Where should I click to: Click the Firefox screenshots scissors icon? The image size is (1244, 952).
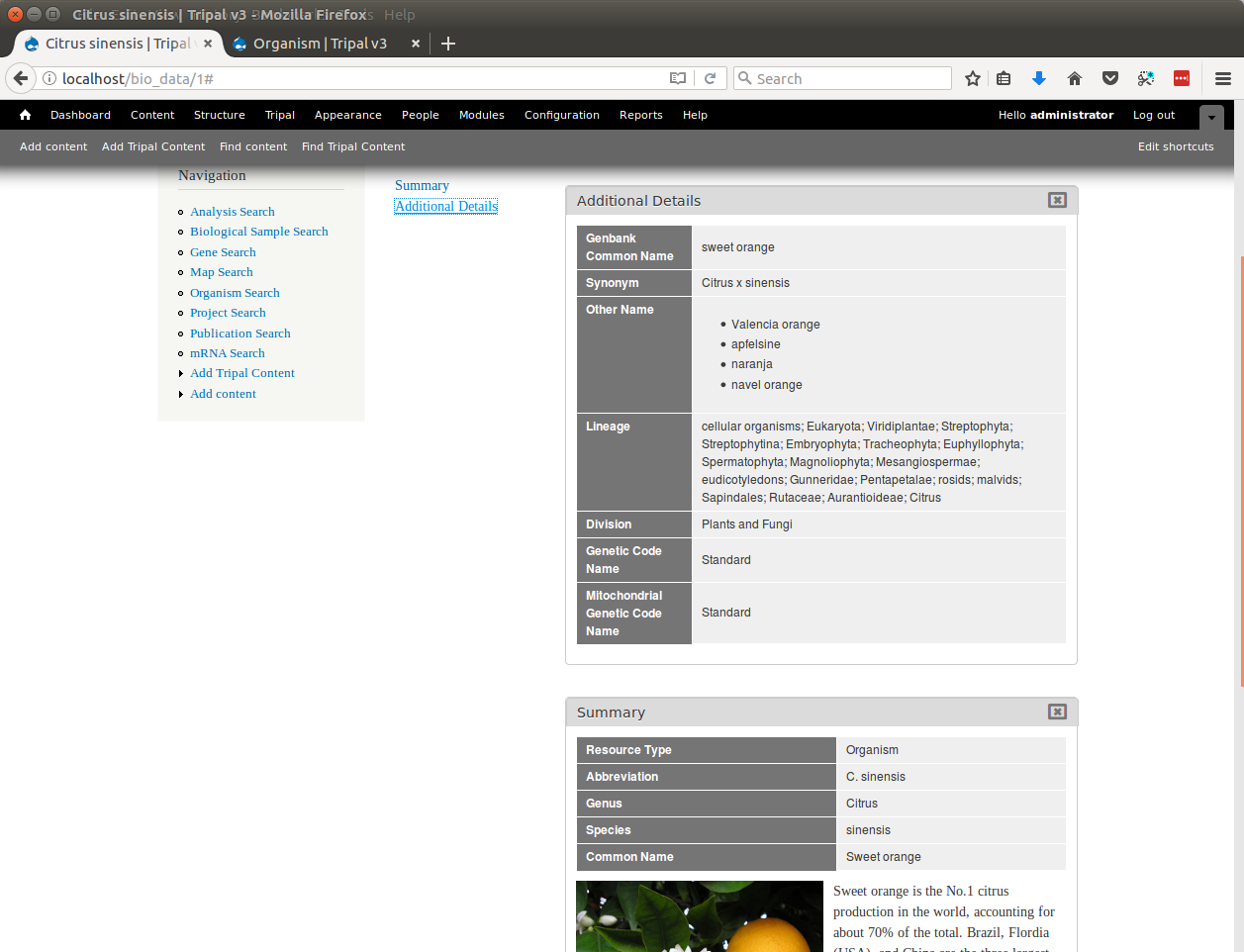coord(1145,78)
